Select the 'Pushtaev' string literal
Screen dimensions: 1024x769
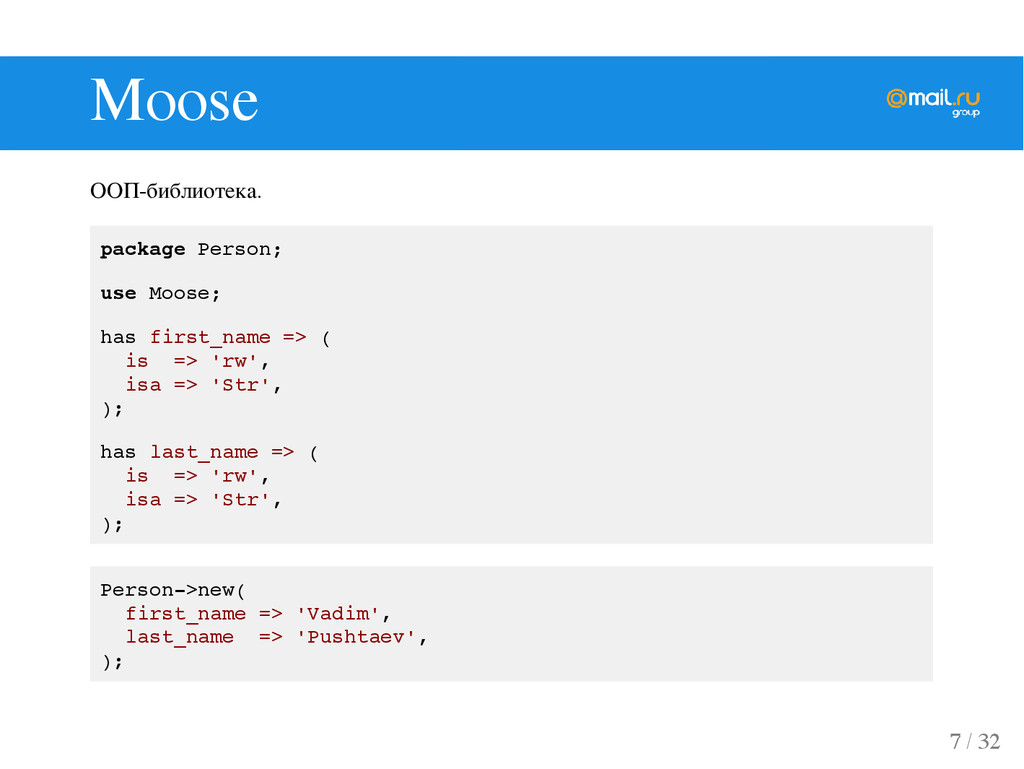[356, 637]
